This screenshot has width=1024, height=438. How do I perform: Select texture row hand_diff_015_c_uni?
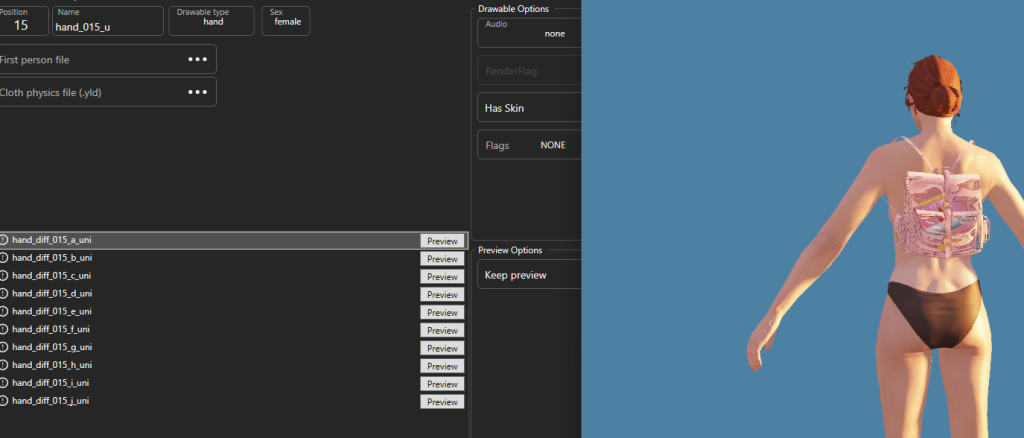coord(233,275)
